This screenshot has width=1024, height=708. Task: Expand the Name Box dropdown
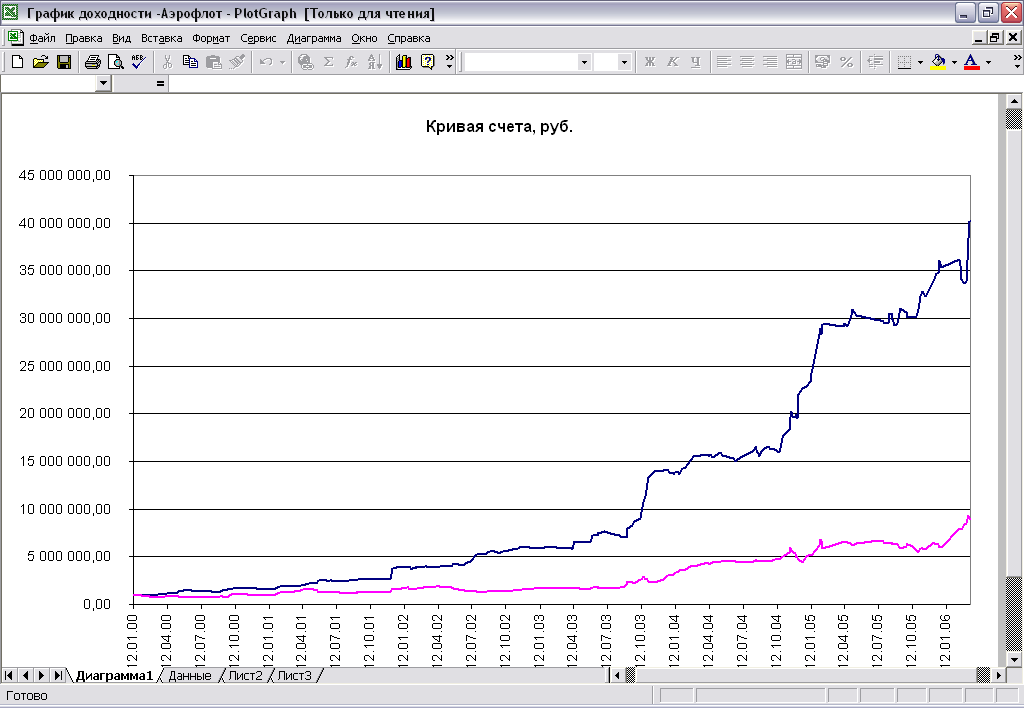[x=103, y=83]
